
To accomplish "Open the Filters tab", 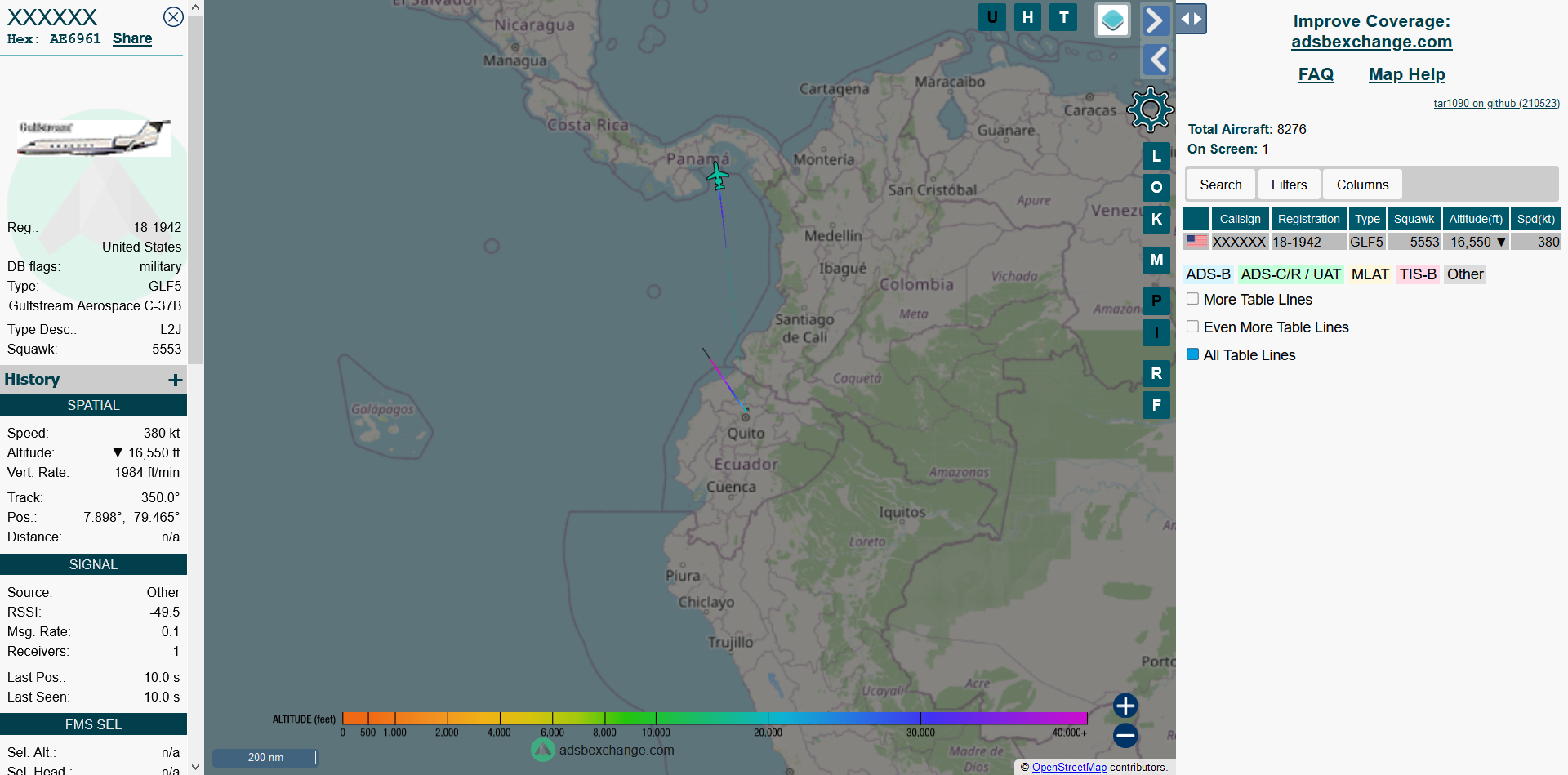I will (1289, 185).
